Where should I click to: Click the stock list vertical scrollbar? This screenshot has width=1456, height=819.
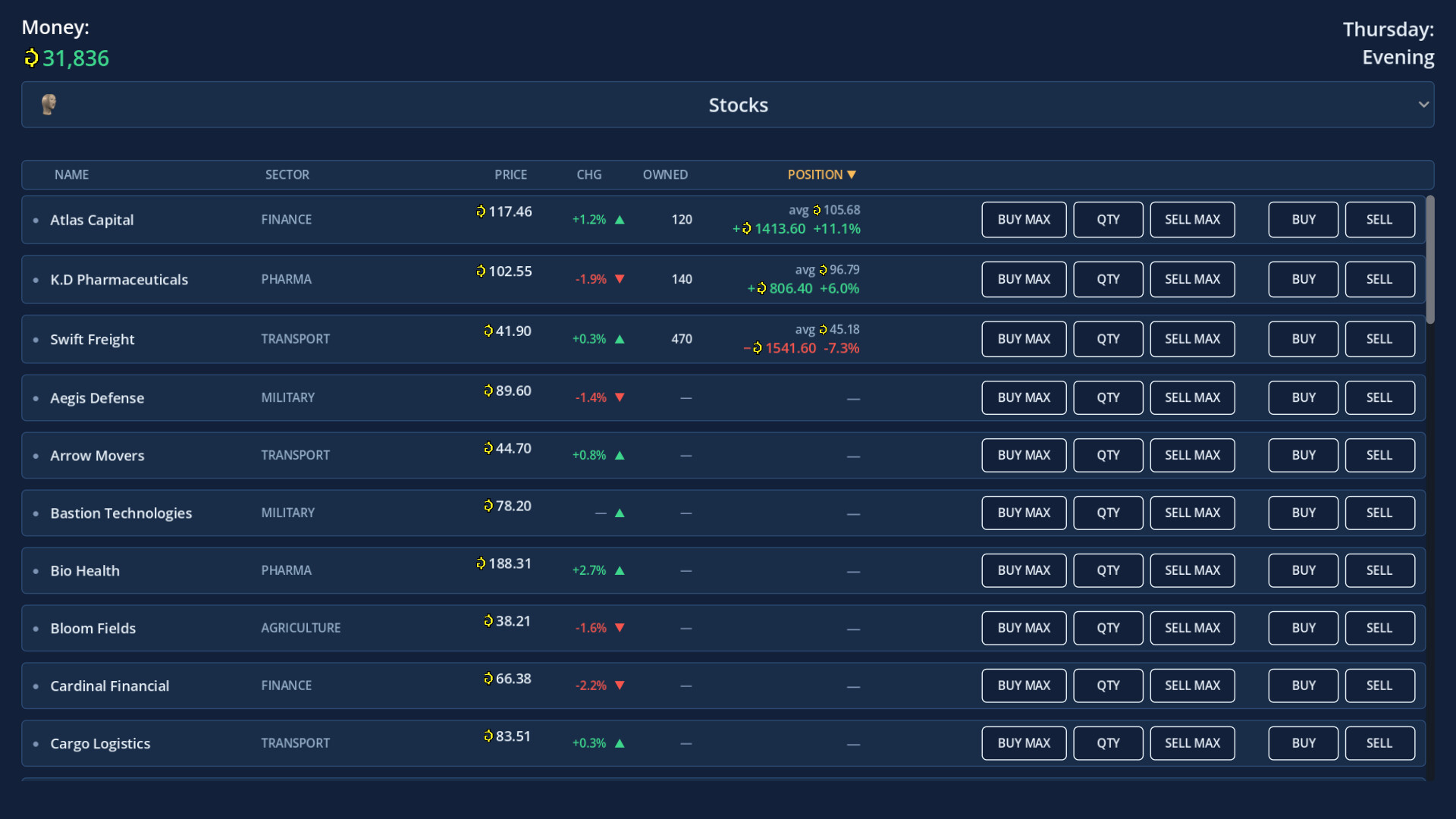point(1430,259)
